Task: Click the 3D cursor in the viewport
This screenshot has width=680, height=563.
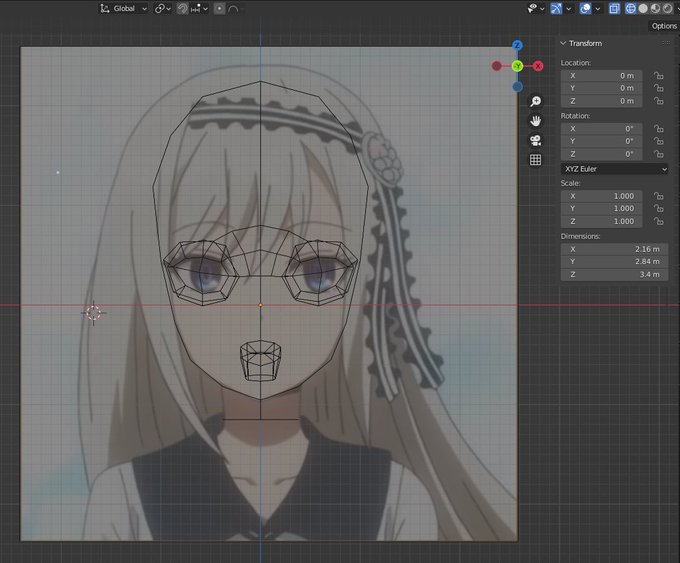Action: (x=93, y=312)
